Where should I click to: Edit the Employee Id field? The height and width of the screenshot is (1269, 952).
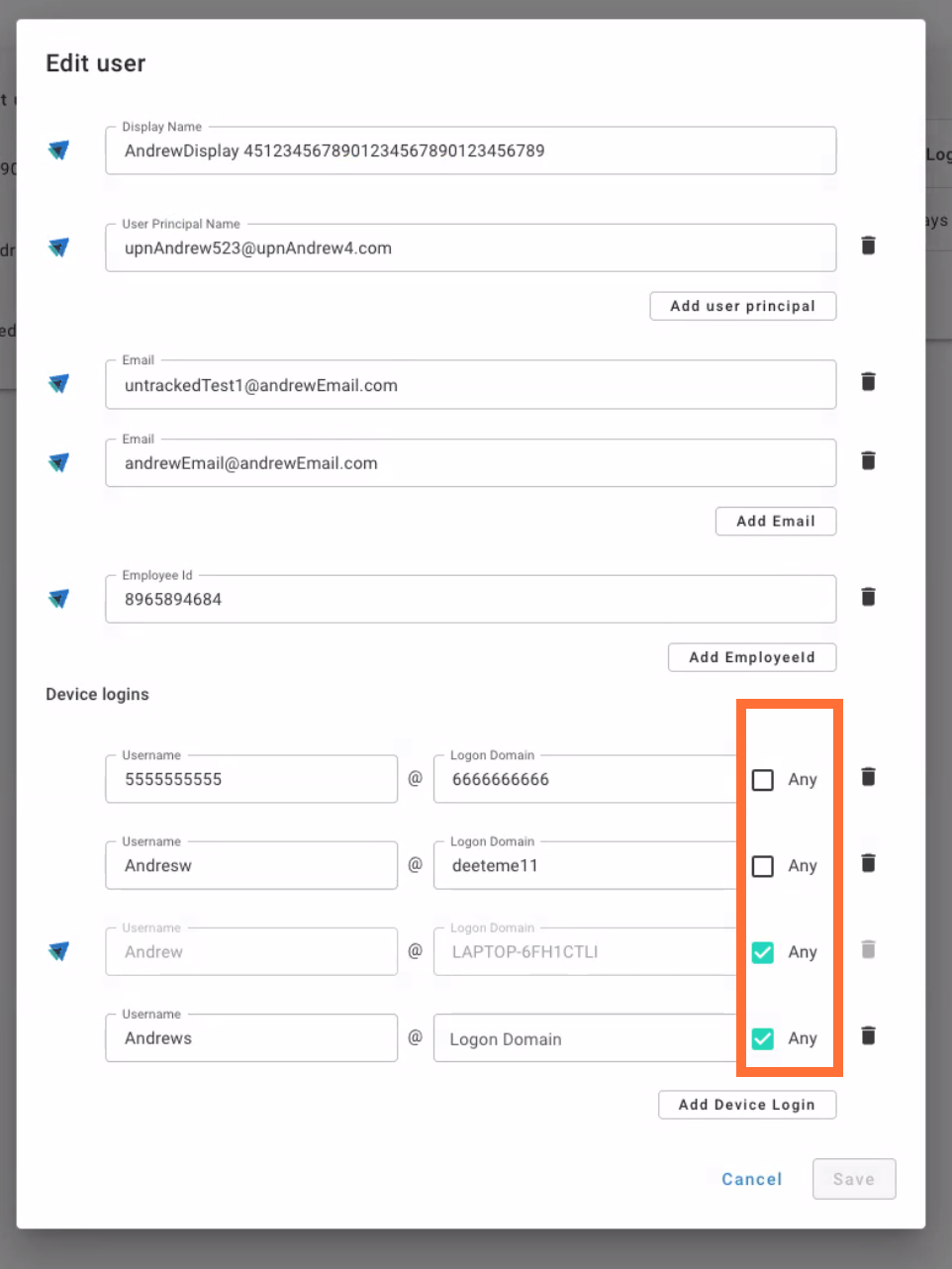point(471,599)
